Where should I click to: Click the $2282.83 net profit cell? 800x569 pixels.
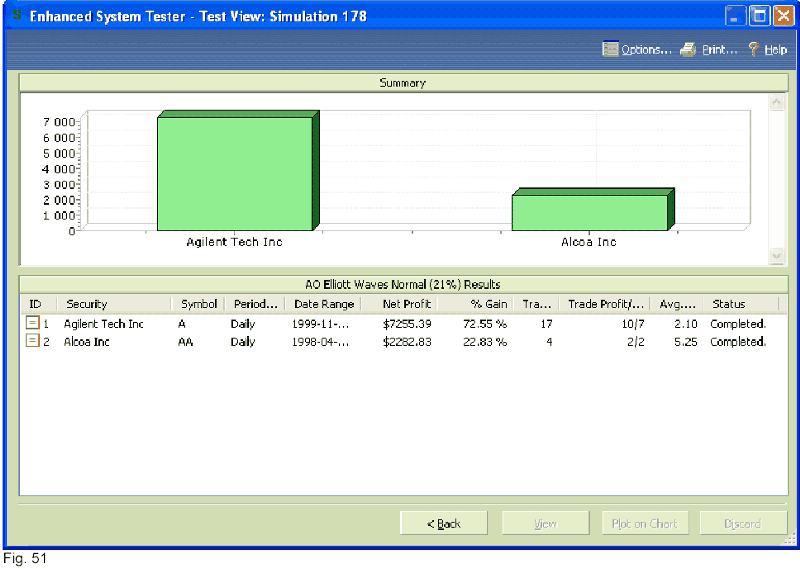click(407, 341)
